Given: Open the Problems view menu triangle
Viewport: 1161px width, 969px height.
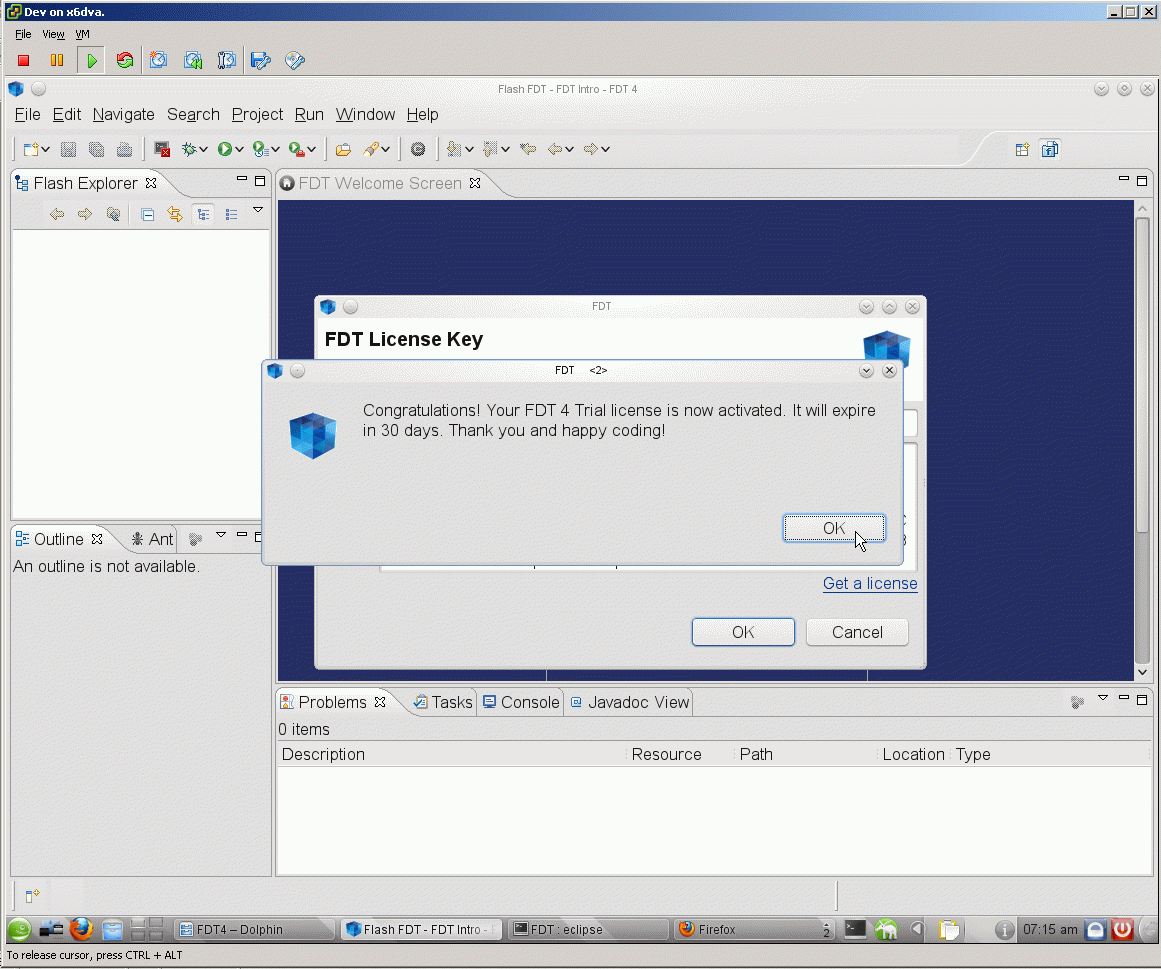Looking at the screenshot, I should 1103,698.
